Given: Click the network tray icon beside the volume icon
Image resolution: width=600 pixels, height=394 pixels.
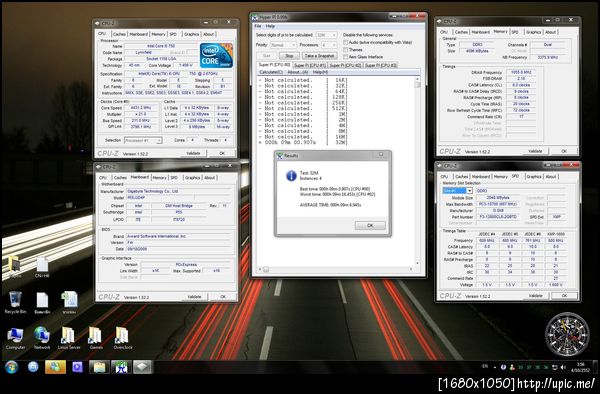Looking at the screenshot, I should (554, 367).
